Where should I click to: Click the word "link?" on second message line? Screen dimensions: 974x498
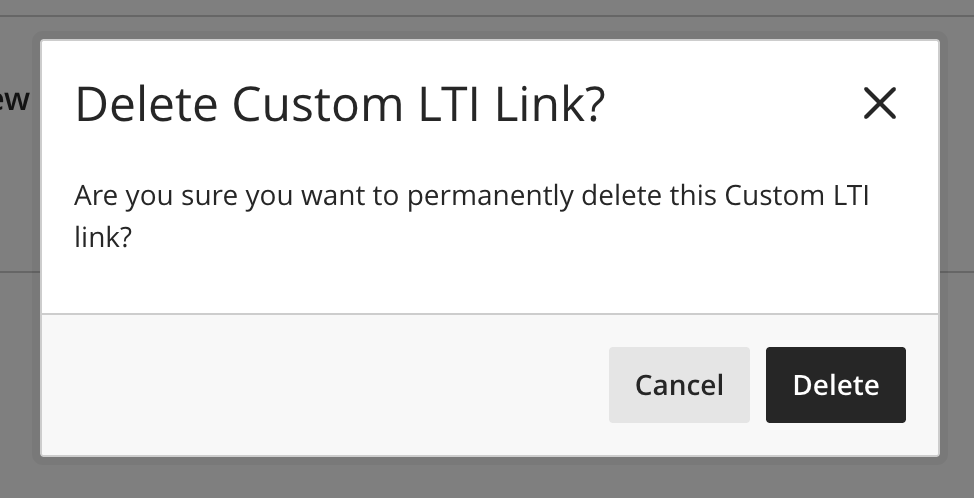point(103,240)
